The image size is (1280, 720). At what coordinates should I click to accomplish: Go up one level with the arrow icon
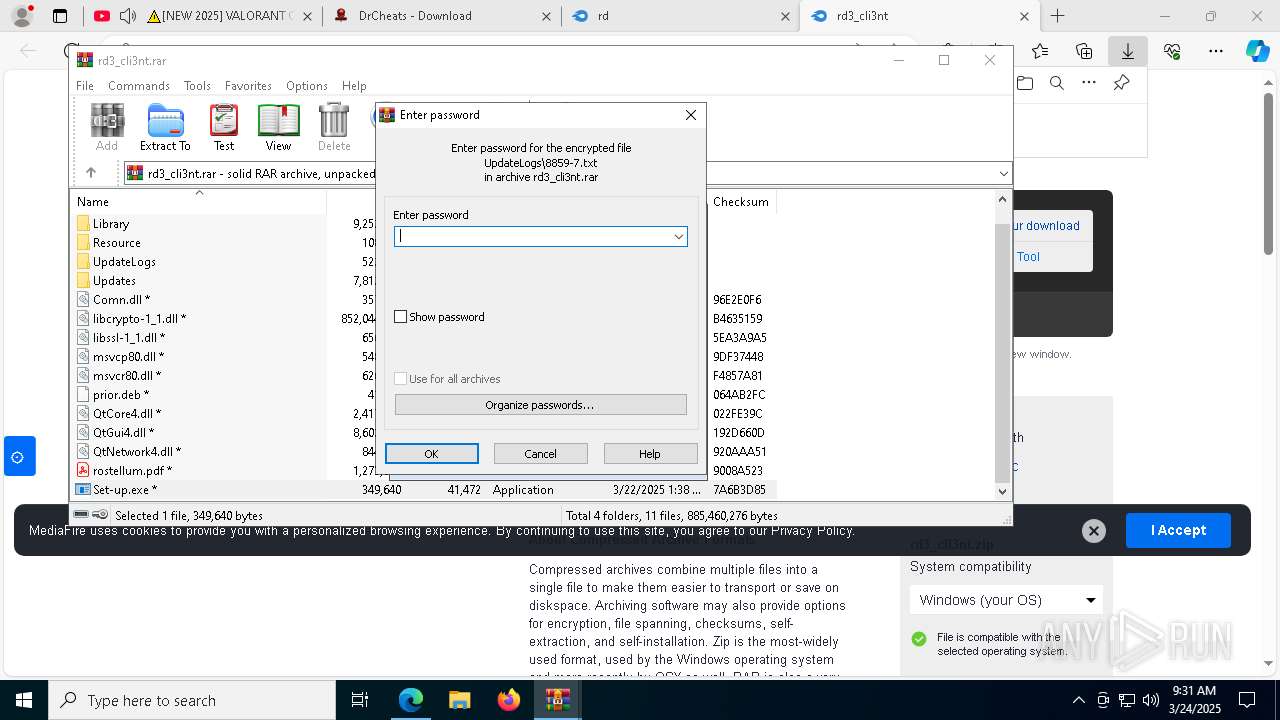90,173
